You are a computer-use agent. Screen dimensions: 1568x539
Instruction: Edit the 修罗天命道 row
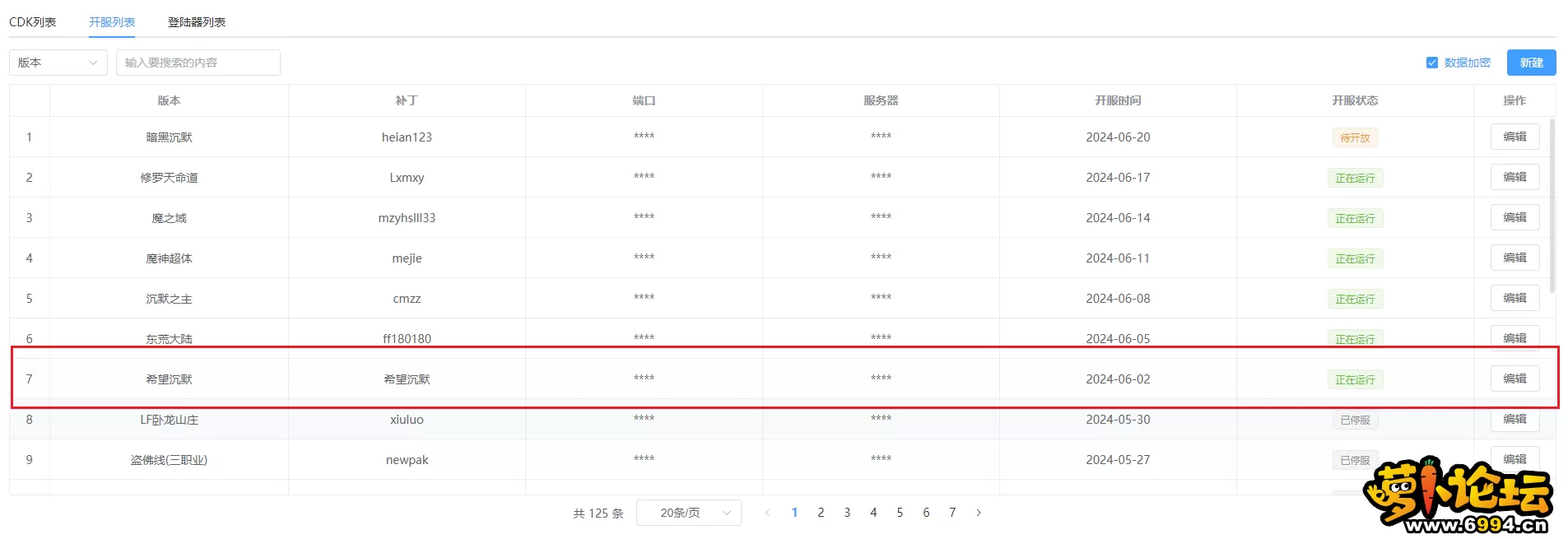click(x=1514, y=177)
